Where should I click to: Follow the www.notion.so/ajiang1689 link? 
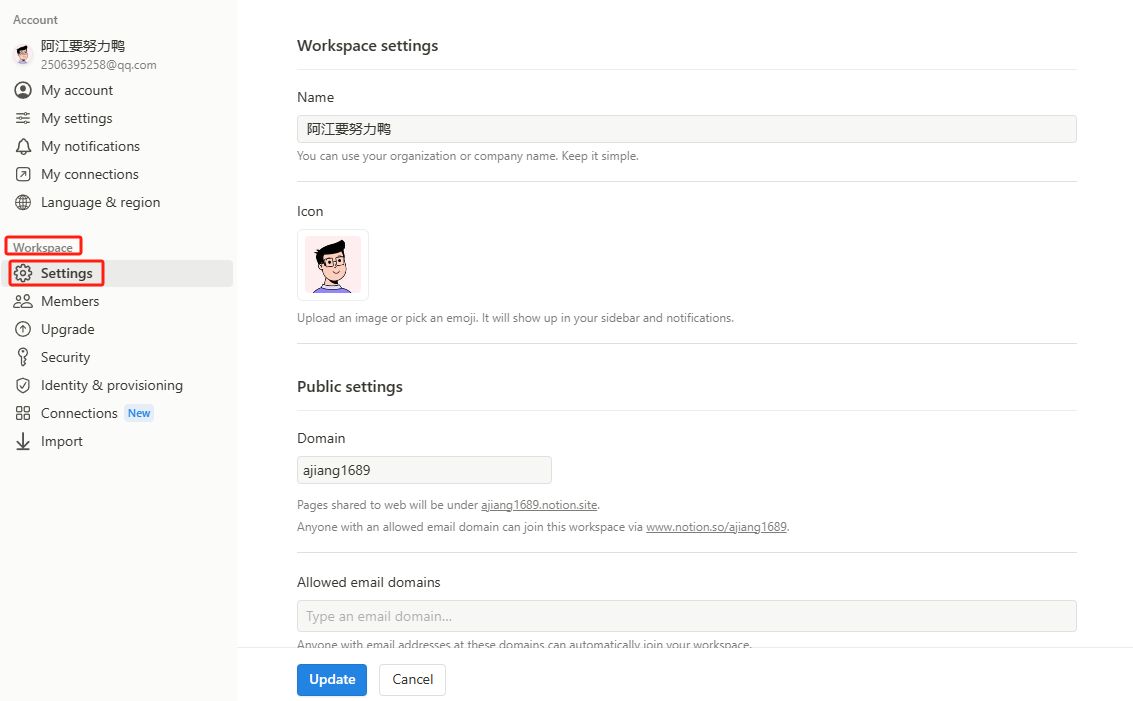716,527
